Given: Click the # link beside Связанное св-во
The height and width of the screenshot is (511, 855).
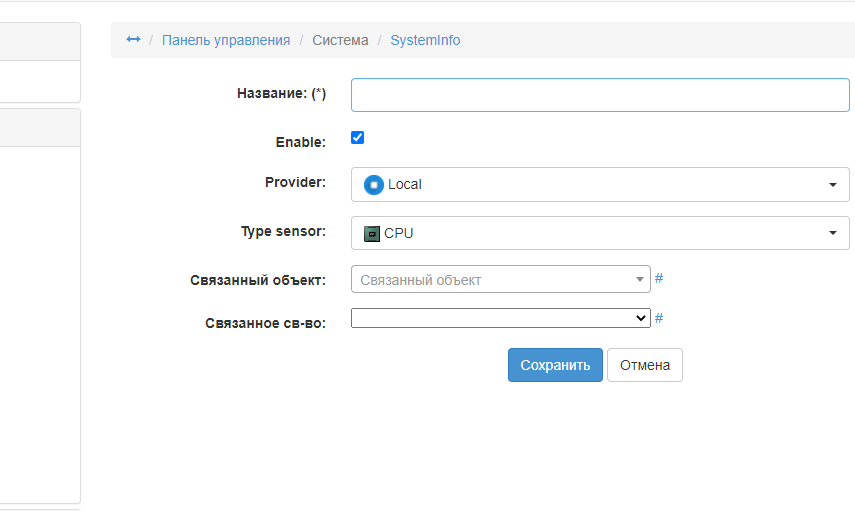Looking at the screenshot, I should (x=659, y=318).
